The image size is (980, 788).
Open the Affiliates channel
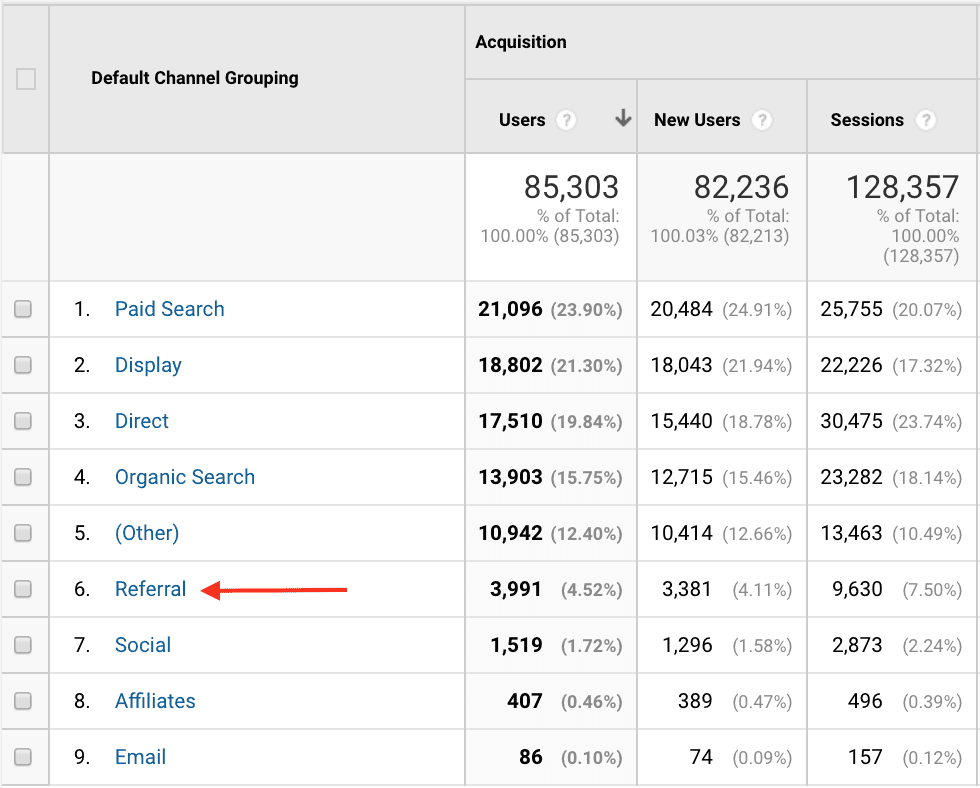pos(155,701)
